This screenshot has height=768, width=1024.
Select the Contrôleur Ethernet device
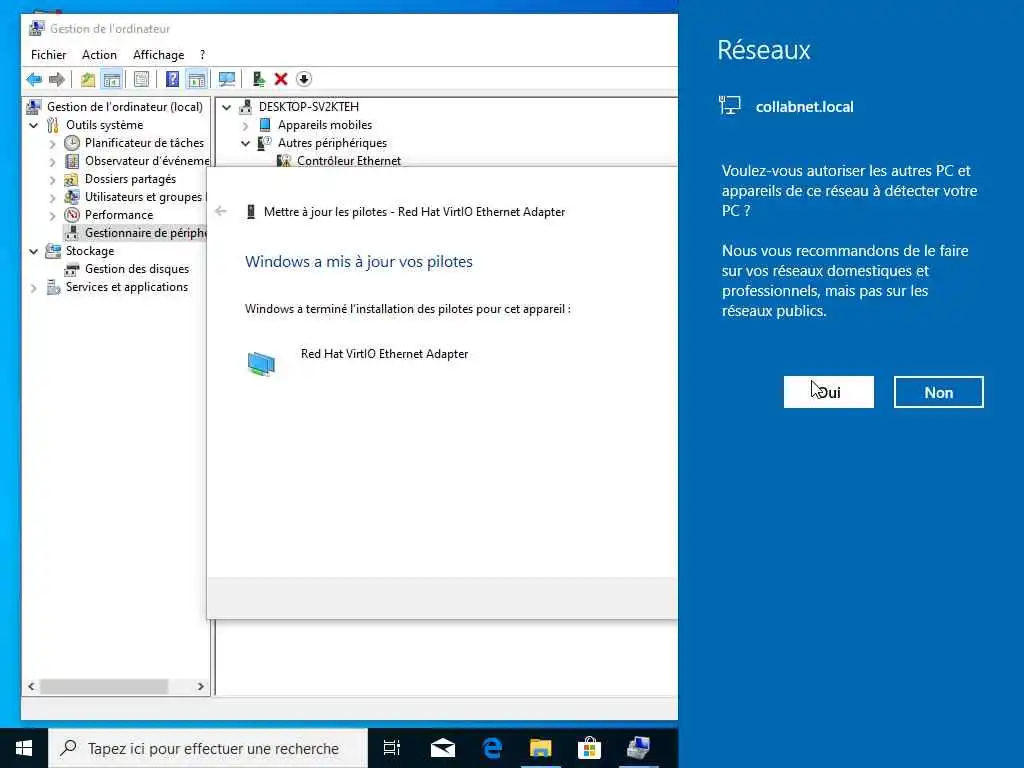pyautogui.click(x=349, y=161)
